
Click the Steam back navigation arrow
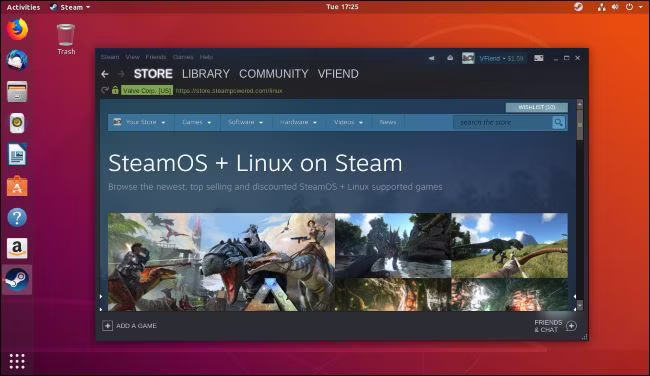(x=105, y=74)
